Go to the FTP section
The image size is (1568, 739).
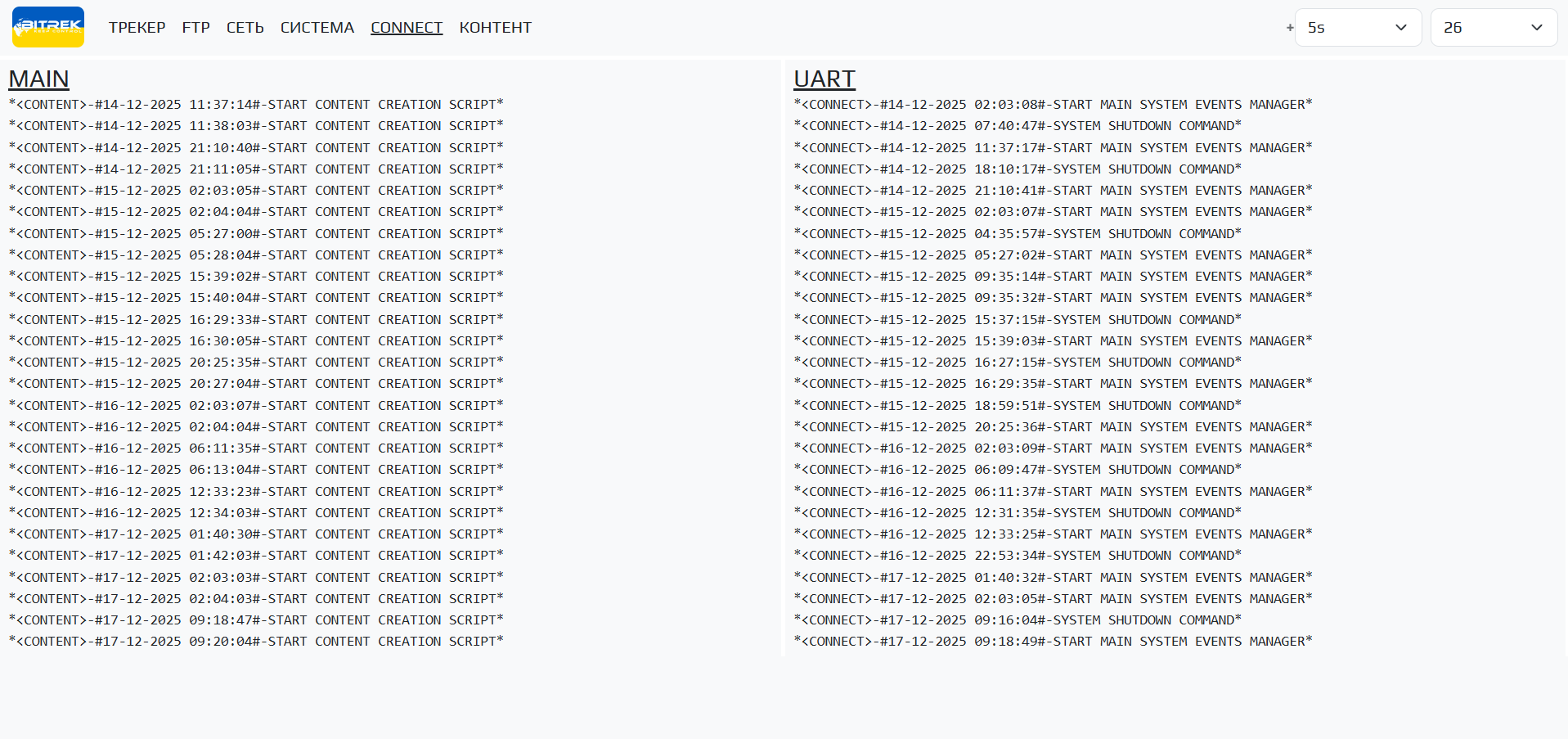(195, 28)
